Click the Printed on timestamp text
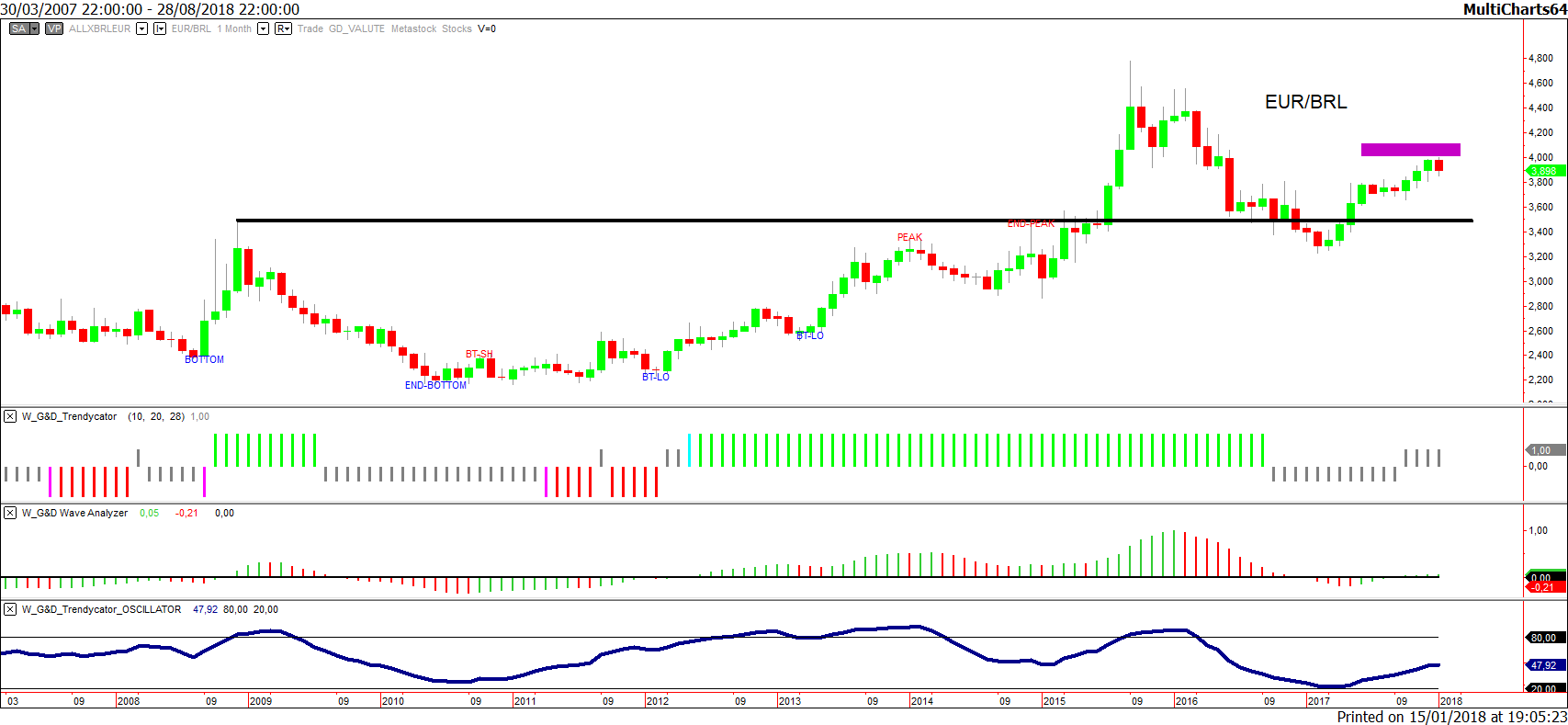Screen dimensions: 1568x725 (x=1451, y=717)
